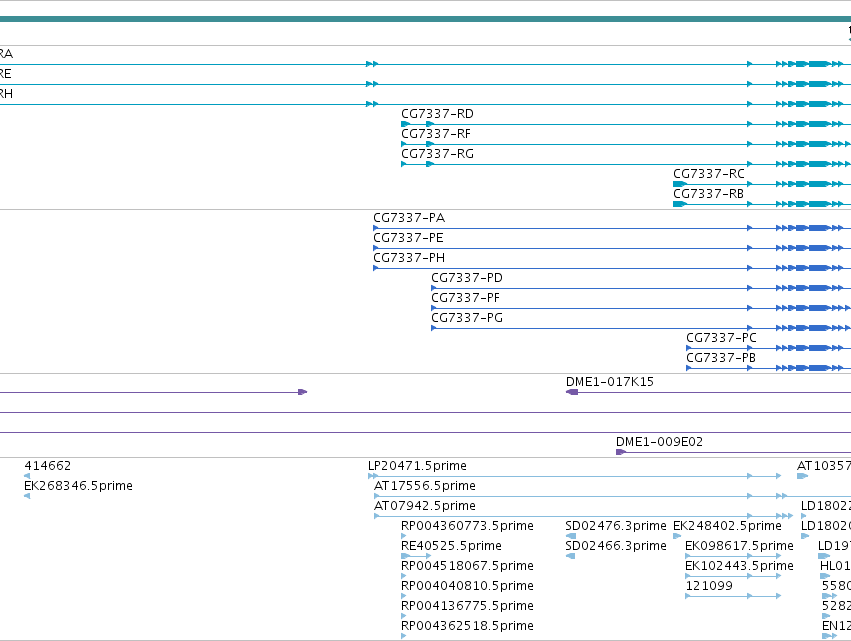The image size is (851, 641).
Task: Open EST AT17556.5prime
Action: click(x=425, y=486)
